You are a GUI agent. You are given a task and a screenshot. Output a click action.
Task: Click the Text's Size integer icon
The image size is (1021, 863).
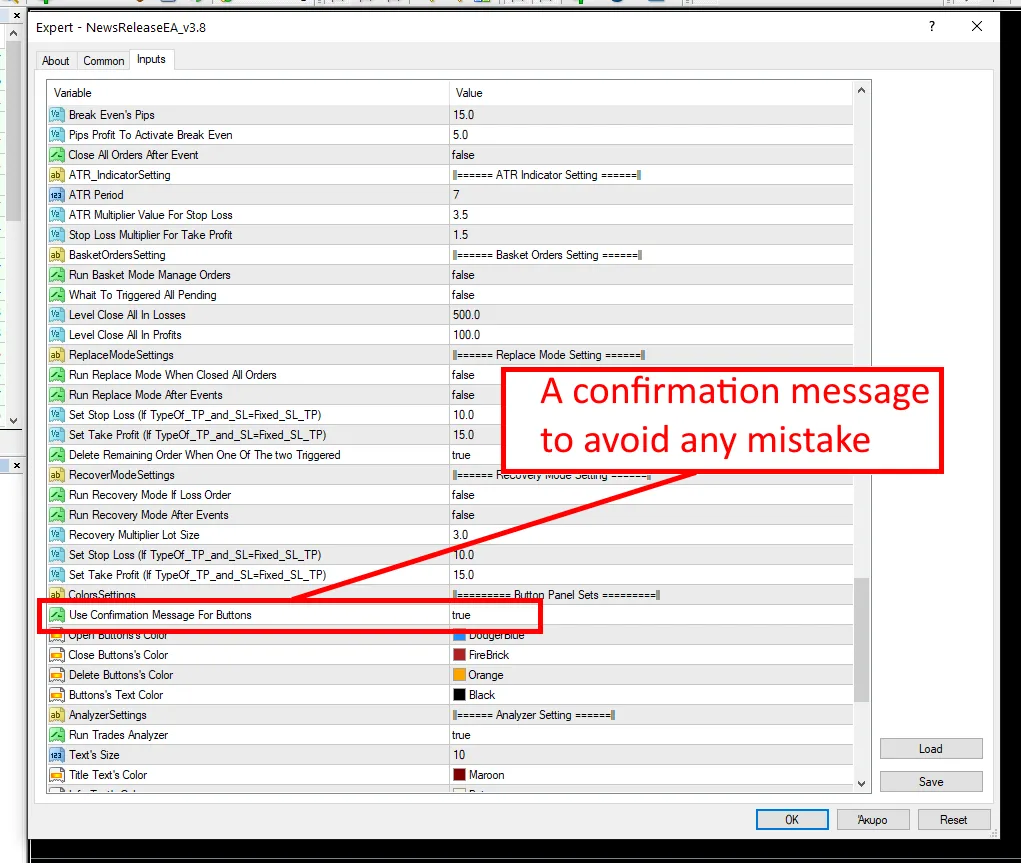tap(57, 755)
